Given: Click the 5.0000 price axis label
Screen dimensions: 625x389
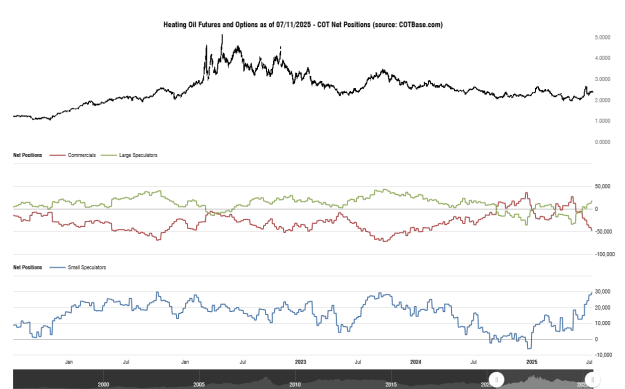Looking at the screenshot, I should point(602,37).
